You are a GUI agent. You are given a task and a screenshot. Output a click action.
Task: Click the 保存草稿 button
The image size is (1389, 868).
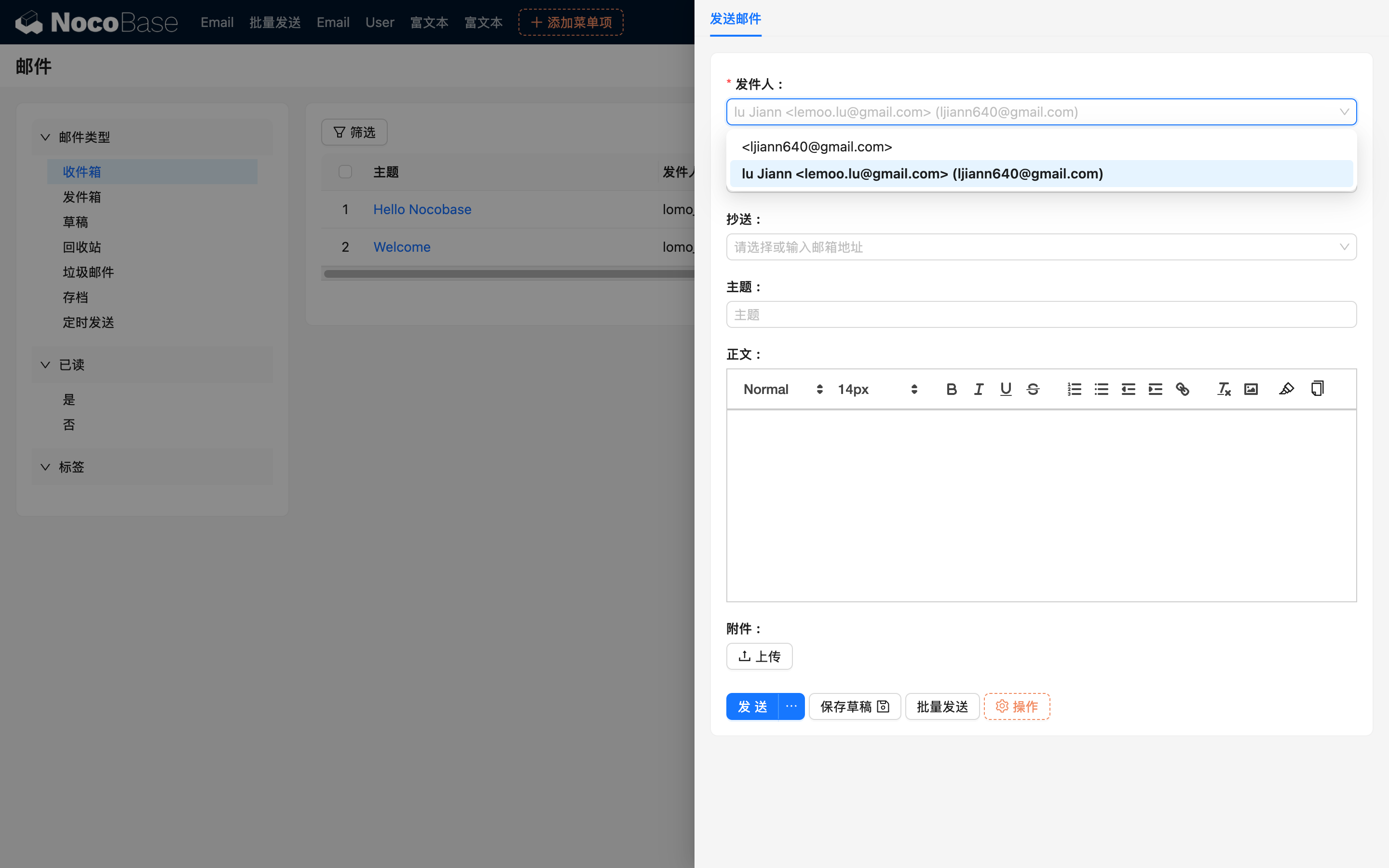tap(854, 706)
